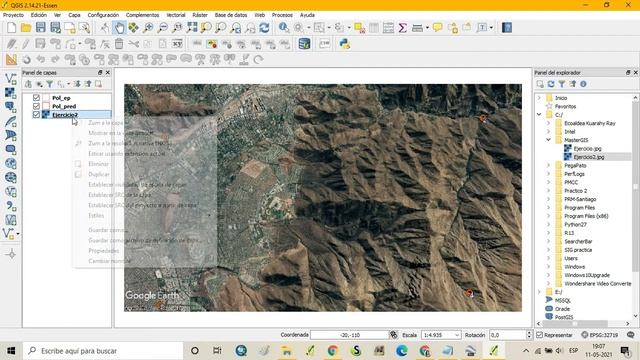The image size is (640, 360).
Task: Toggle the Representar render checkbox
Action: click(539, 335)
